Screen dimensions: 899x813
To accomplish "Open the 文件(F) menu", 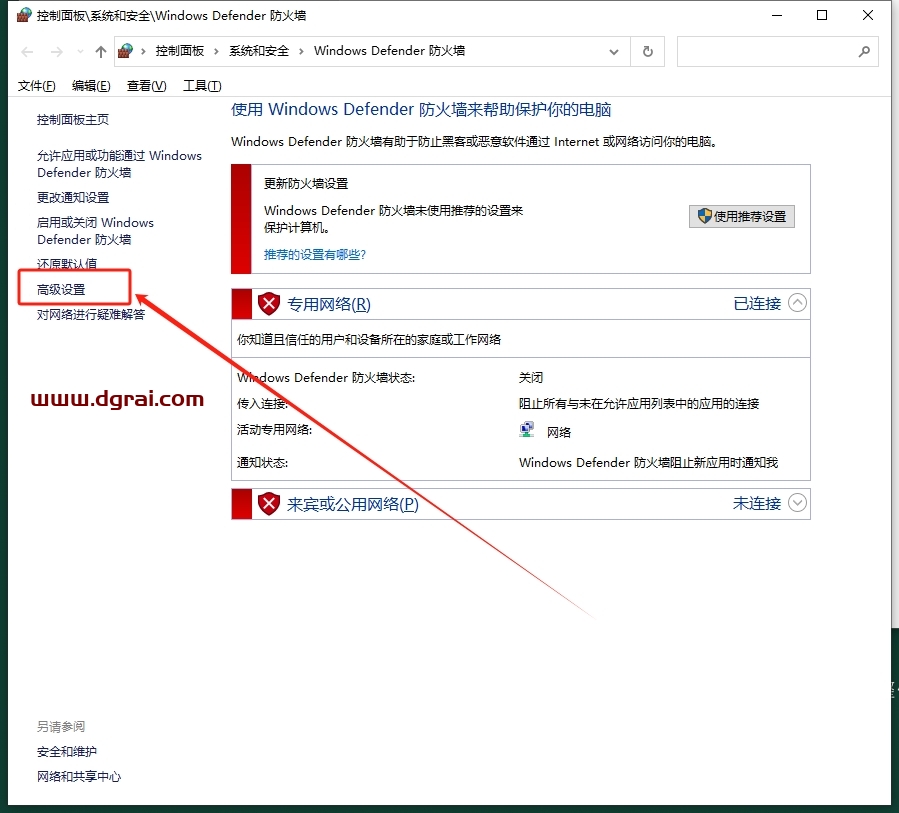I will 37,86.
